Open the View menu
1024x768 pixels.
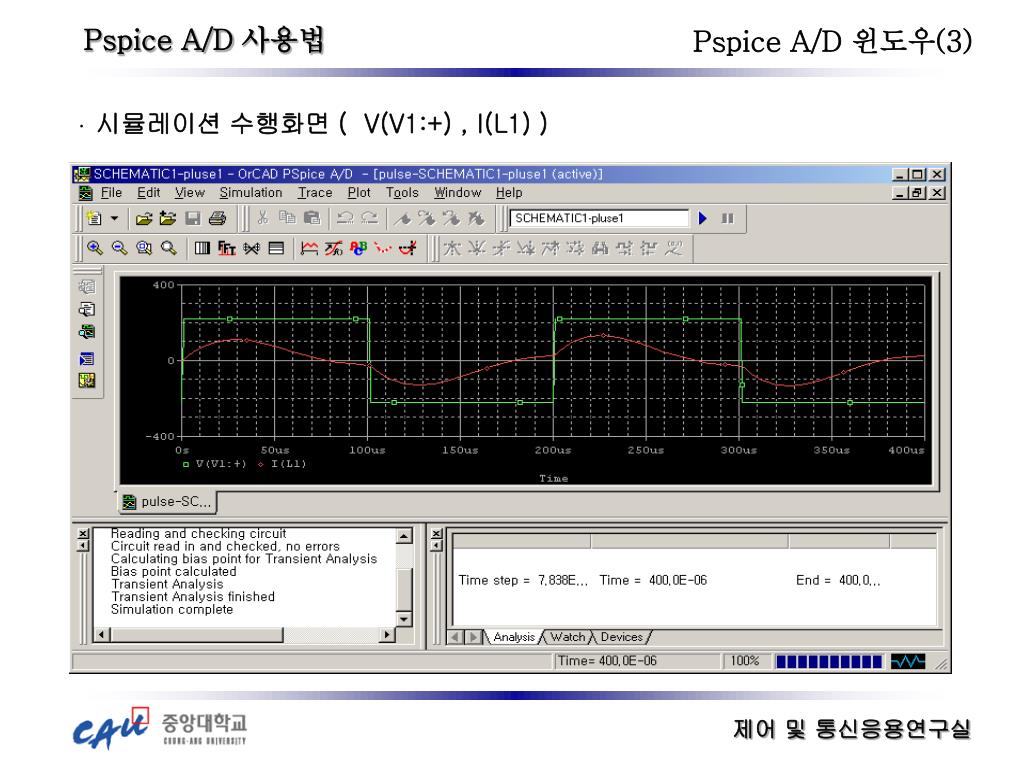coord(189,193)
